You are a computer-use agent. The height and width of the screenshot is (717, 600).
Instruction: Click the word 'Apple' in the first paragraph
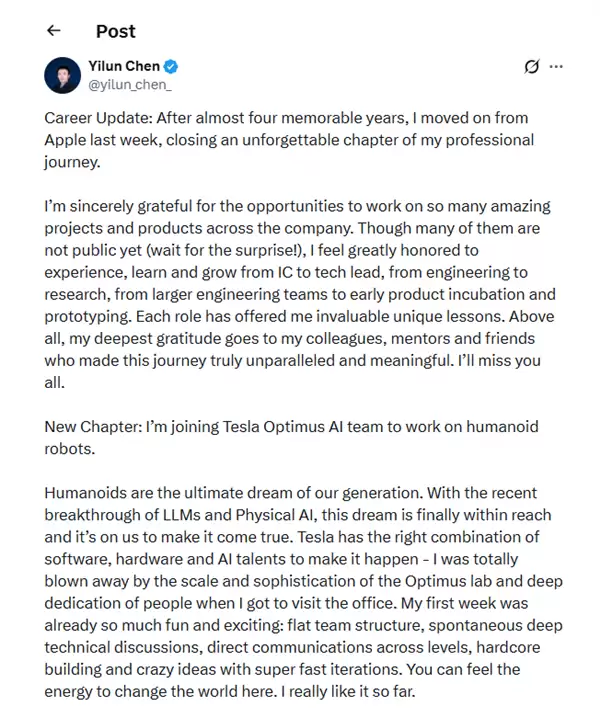point(67,140)
